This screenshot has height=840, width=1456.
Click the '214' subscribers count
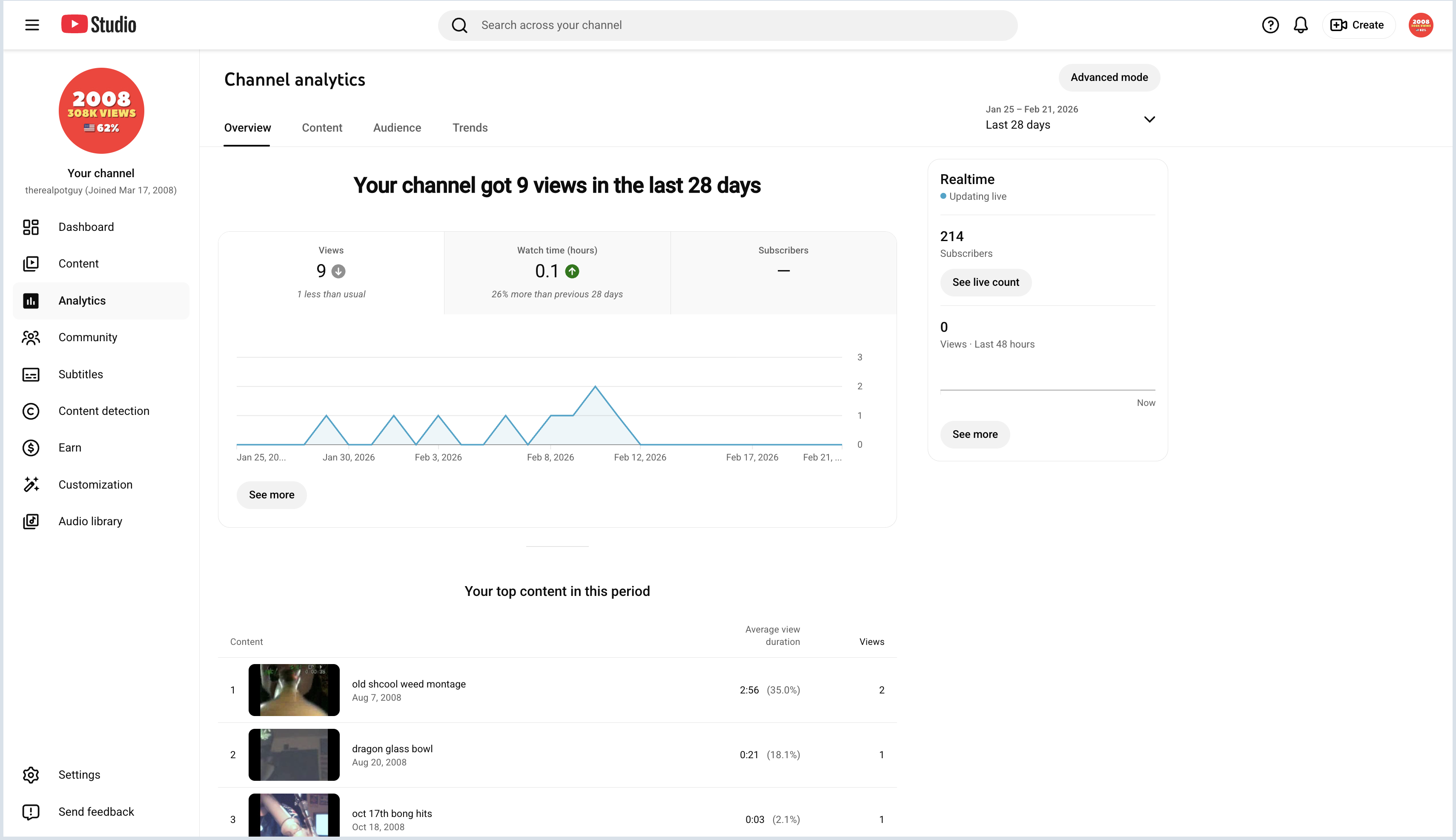coord(952,236)
